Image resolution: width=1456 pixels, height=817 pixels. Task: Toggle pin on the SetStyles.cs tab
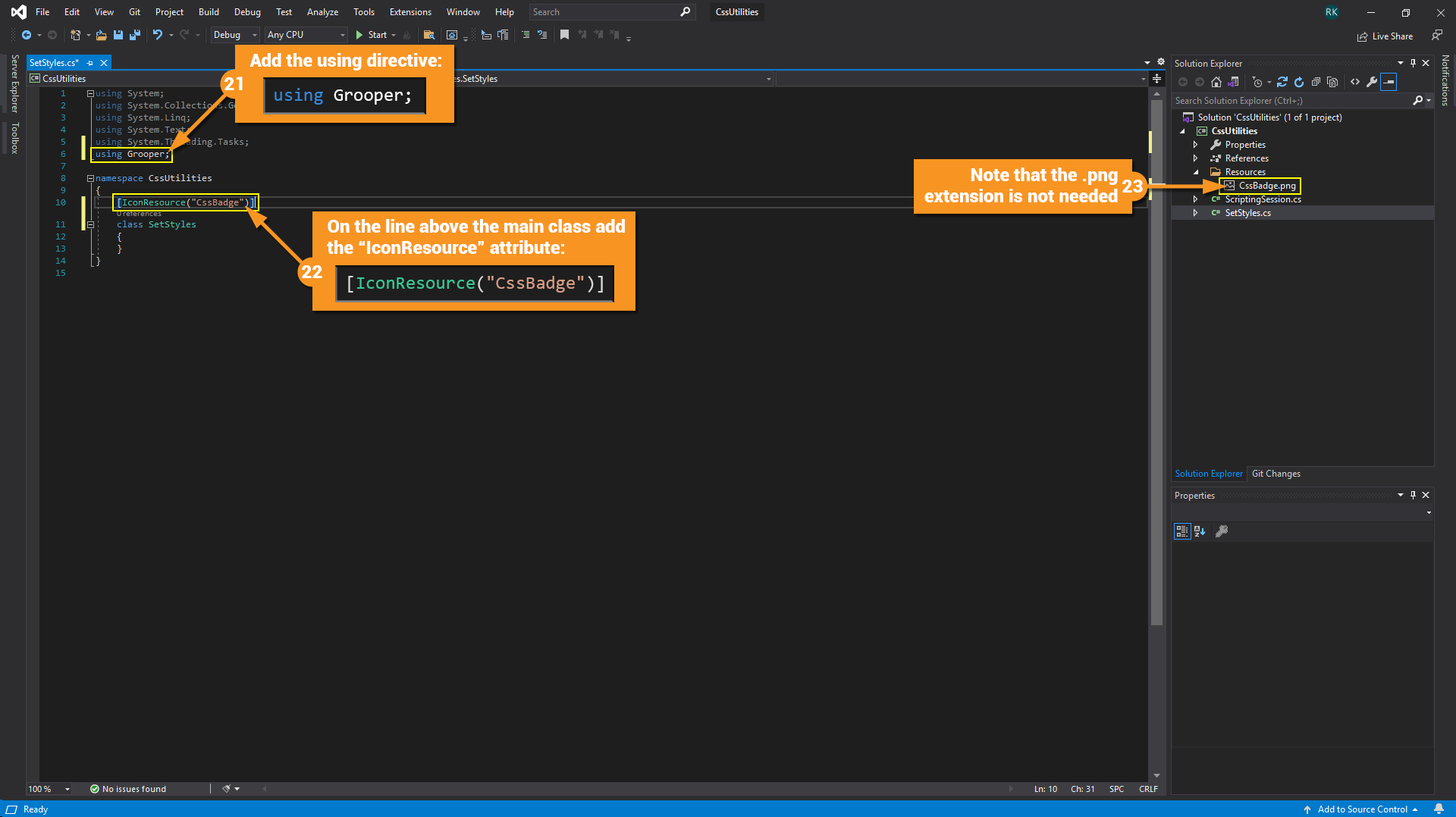(90, 63)
